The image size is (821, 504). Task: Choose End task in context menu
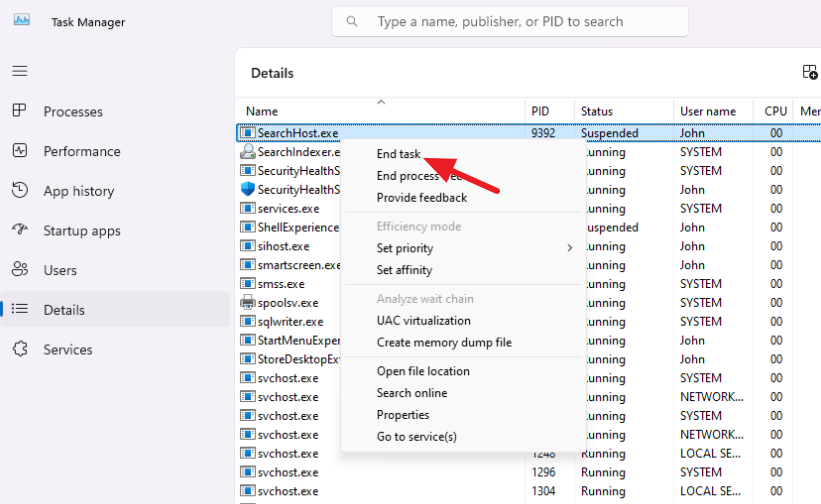[398, 154]
